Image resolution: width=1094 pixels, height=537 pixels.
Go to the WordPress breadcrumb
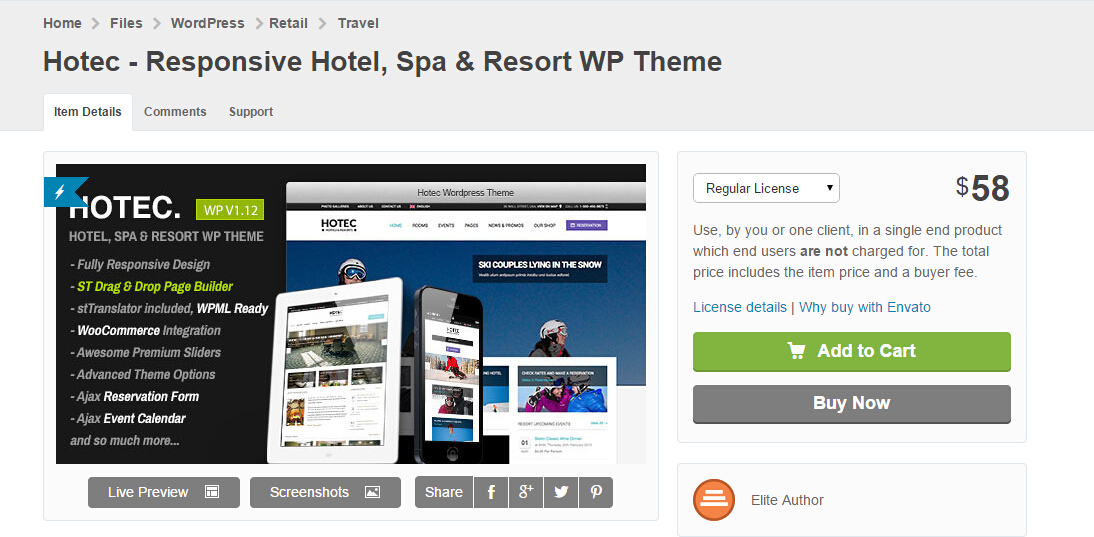coord(207,23)
